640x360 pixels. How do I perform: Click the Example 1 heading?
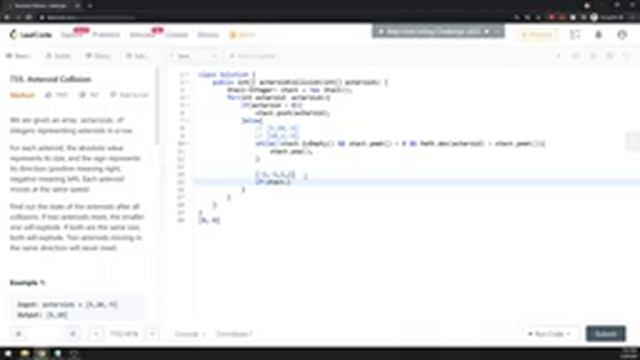click(27, 282)
